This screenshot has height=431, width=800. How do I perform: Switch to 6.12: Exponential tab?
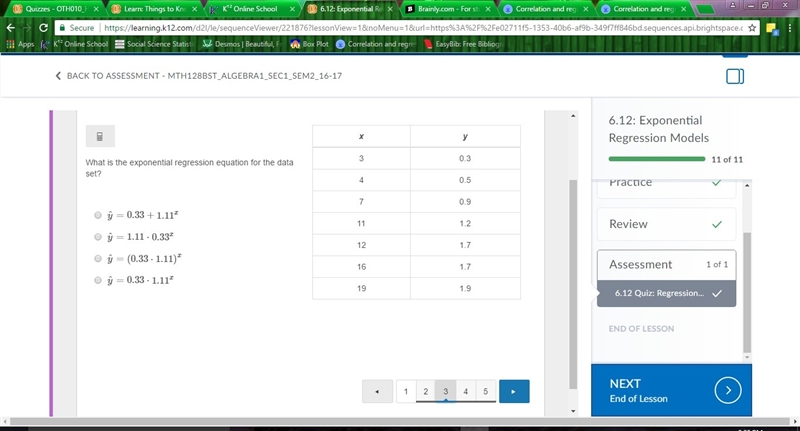click(x=351, y=9)
